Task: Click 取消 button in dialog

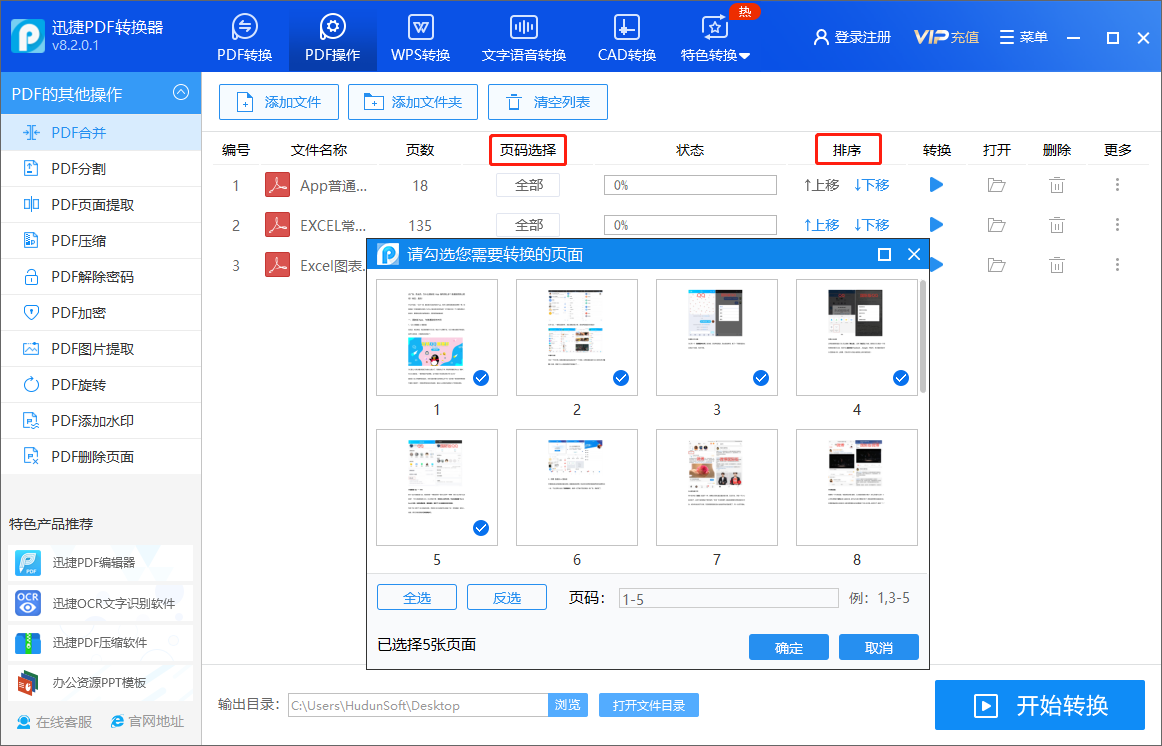Action: [x=879, y=647]
